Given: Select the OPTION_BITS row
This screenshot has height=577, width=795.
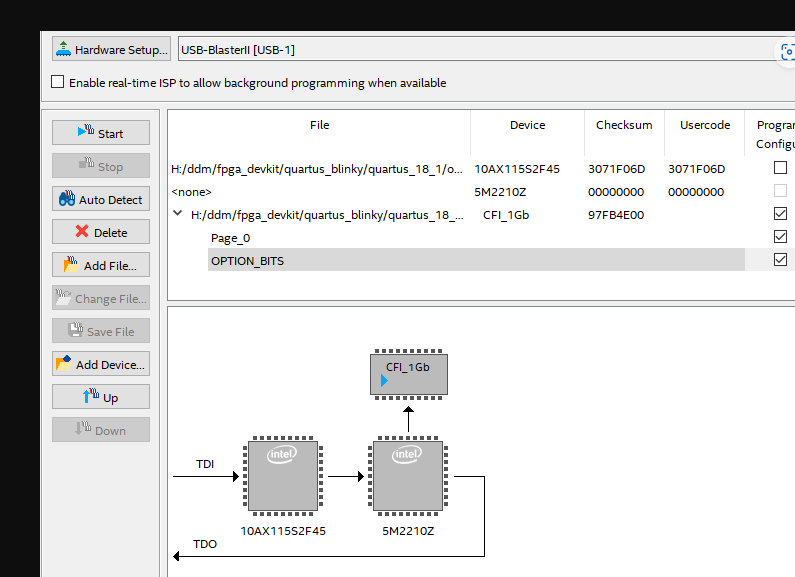Looking at the screenshot, I should (247, 261).
